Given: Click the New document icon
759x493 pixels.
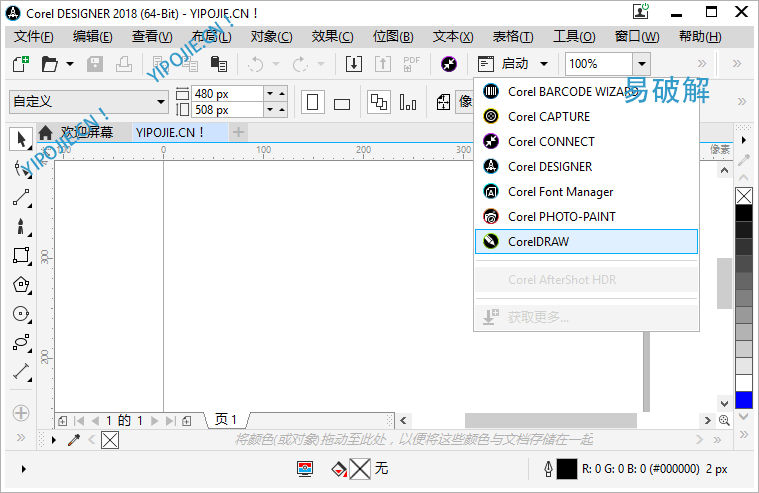Looking at the screenshot, I should pos(21,63).
